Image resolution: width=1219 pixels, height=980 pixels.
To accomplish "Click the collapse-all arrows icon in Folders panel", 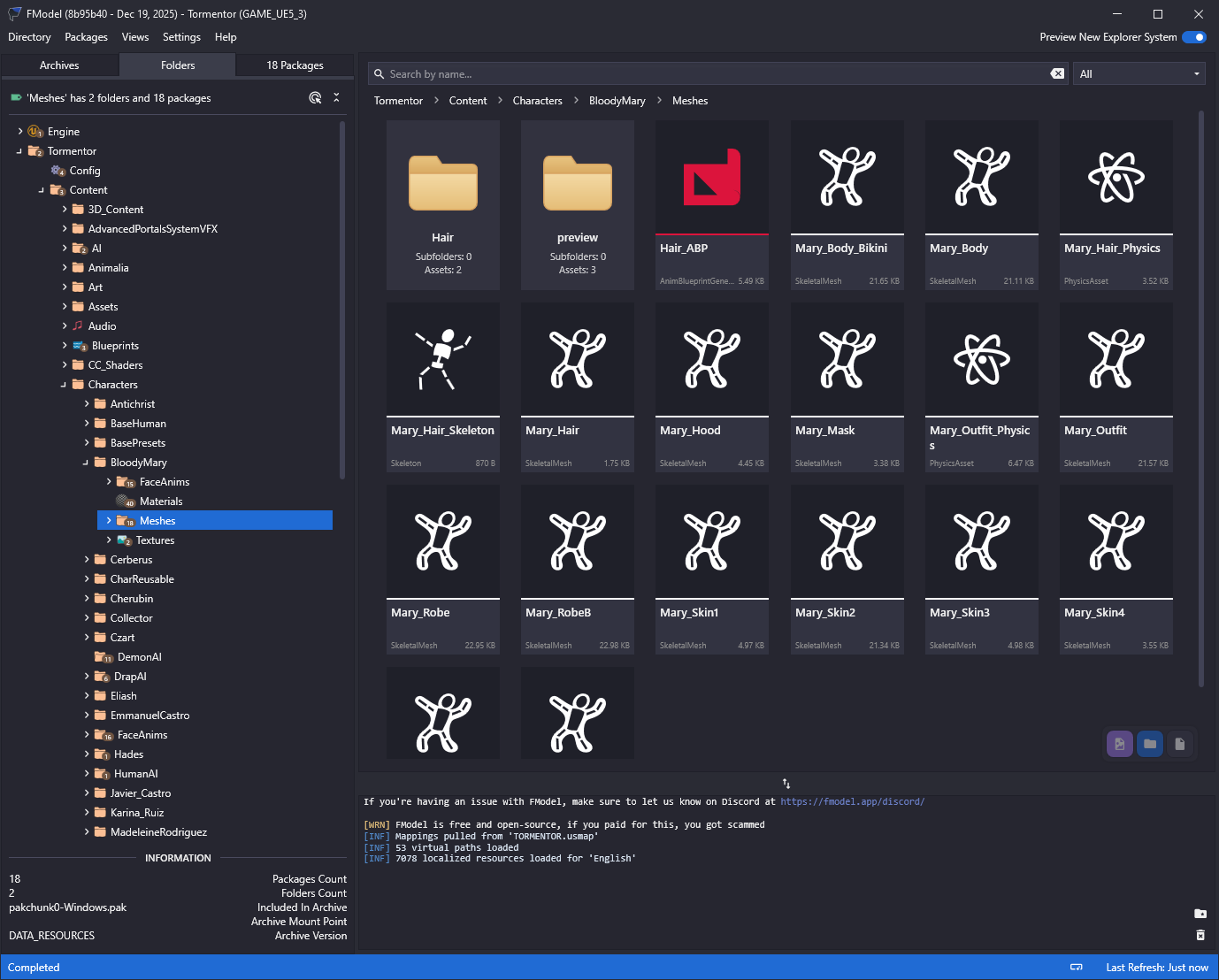I will [x=336, y=98].
